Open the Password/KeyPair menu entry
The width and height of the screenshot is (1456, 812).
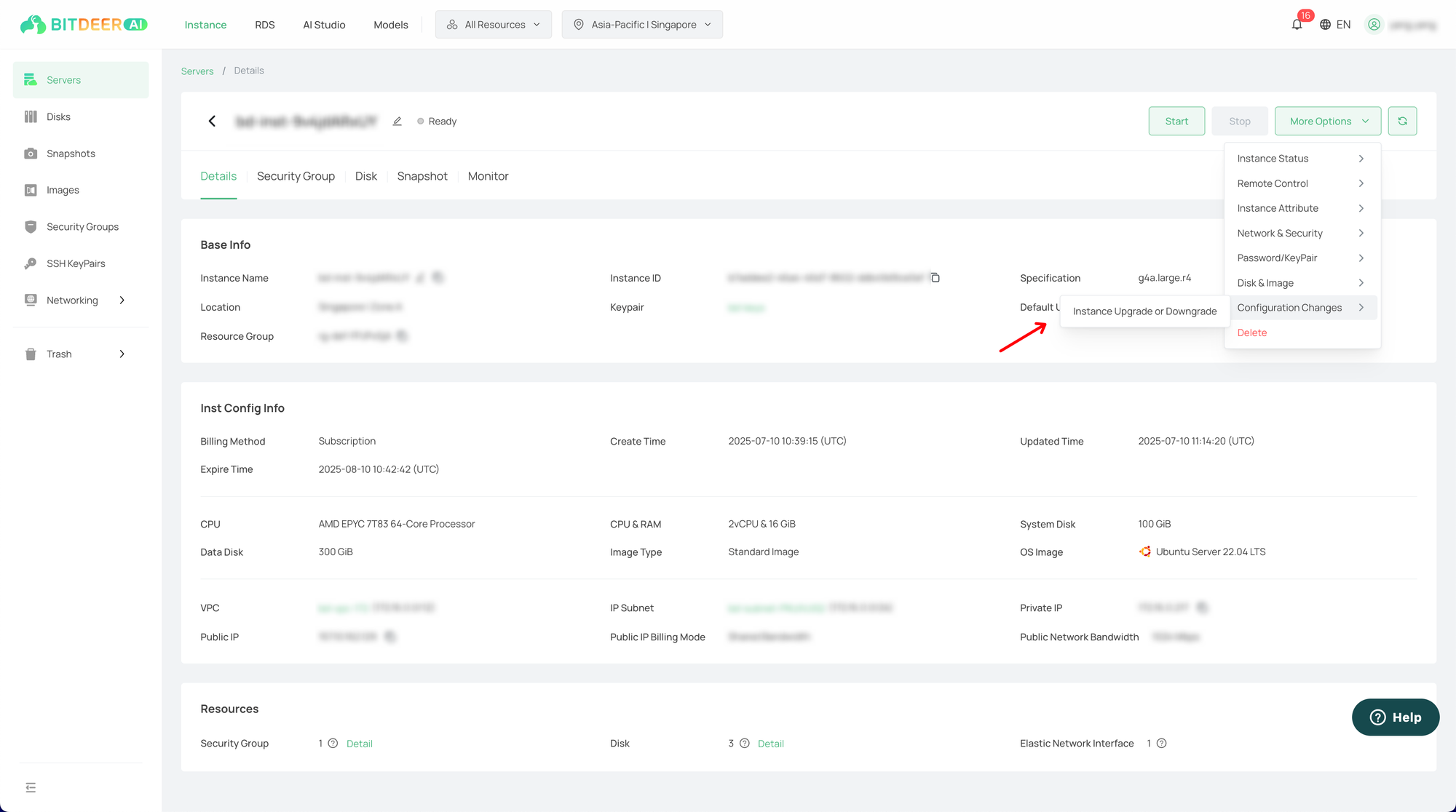1302,258
